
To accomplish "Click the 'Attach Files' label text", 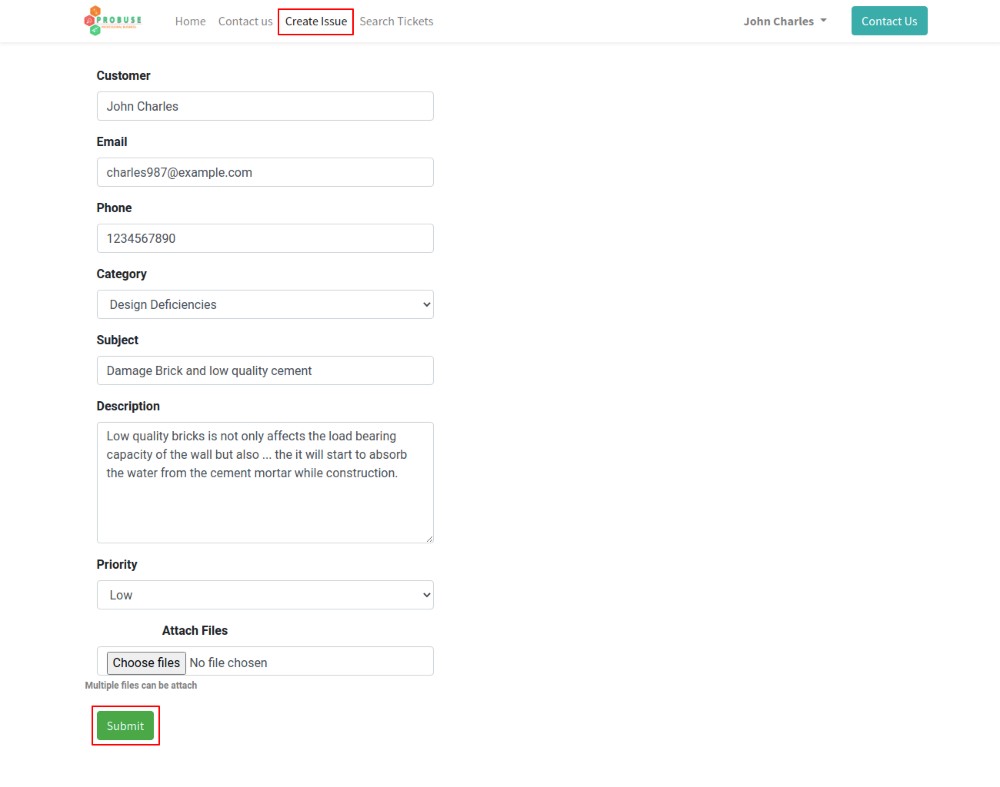I will [195, 631].
